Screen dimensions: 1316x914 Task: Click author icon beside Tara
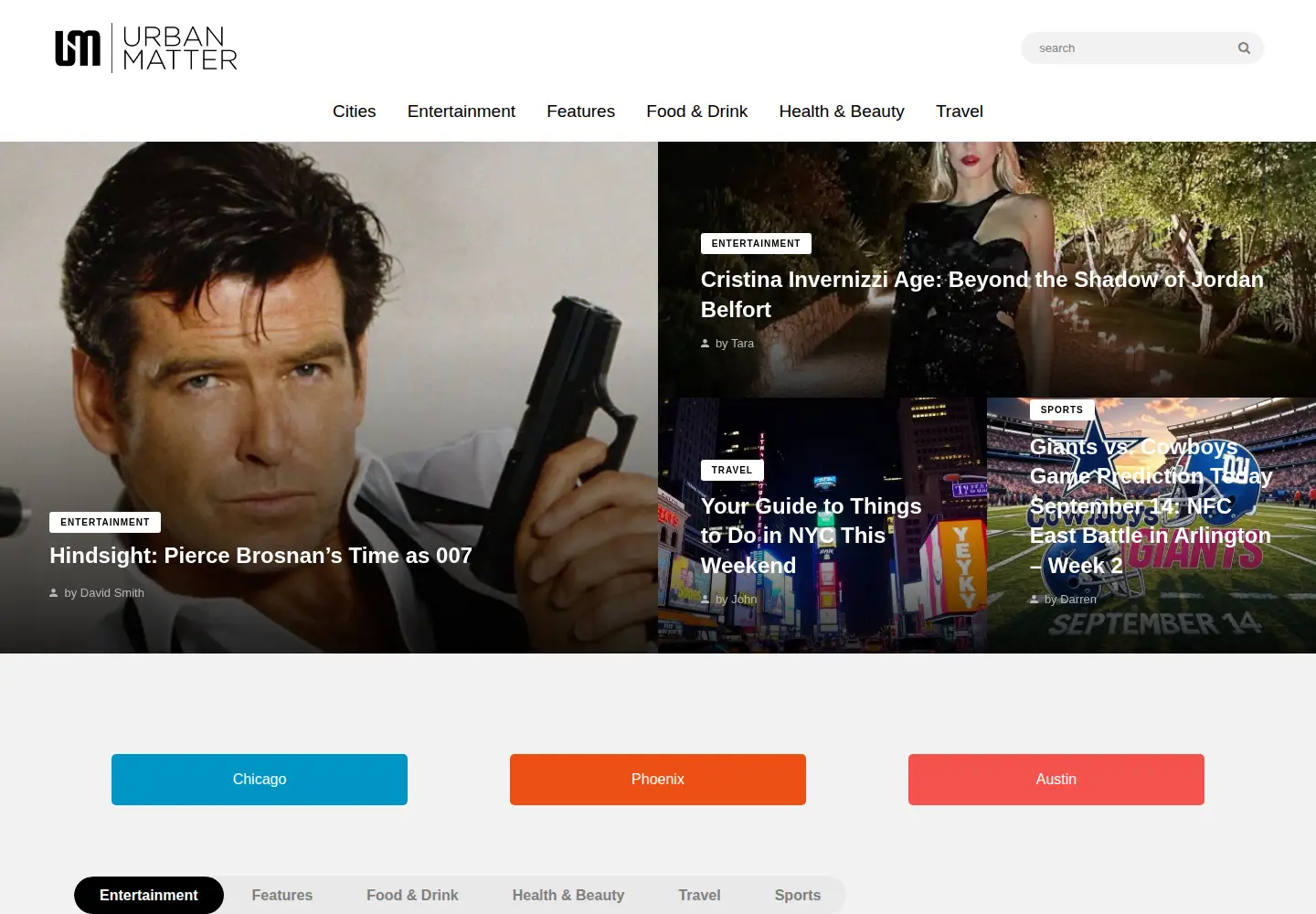coord(706,344)
